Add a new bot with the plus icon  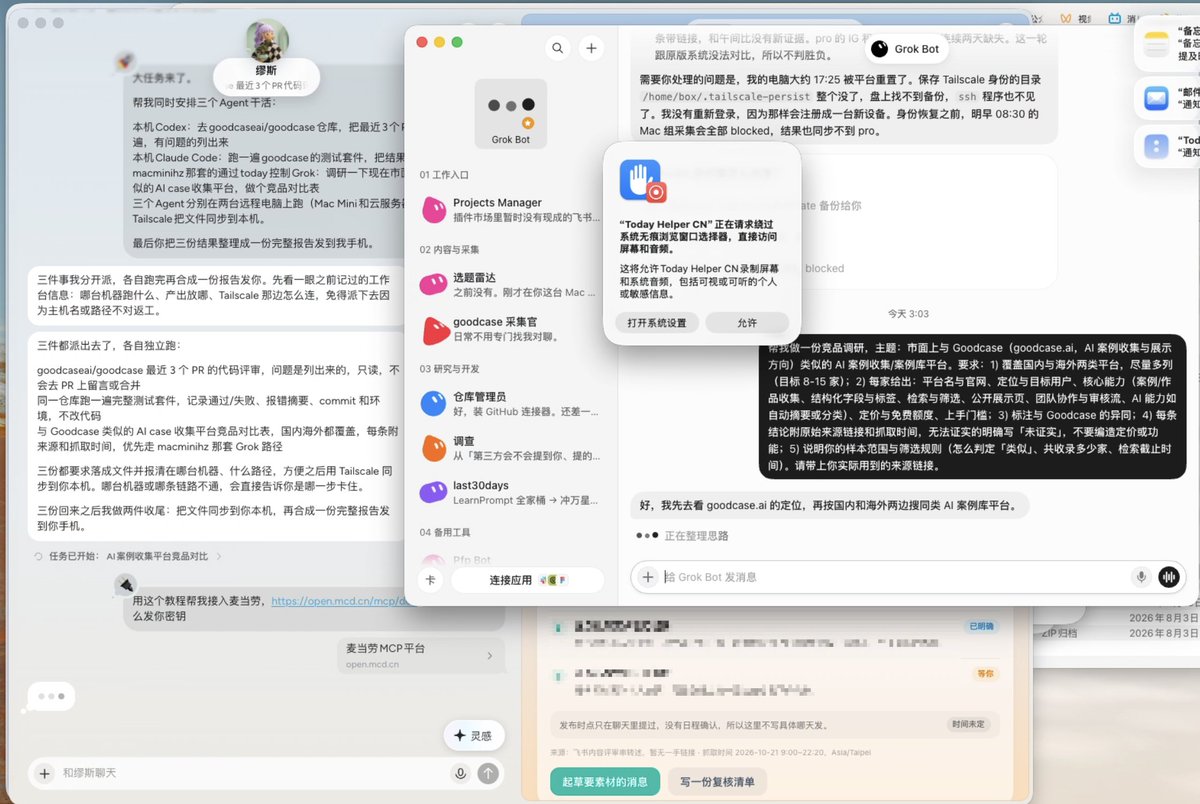point(591,48)
